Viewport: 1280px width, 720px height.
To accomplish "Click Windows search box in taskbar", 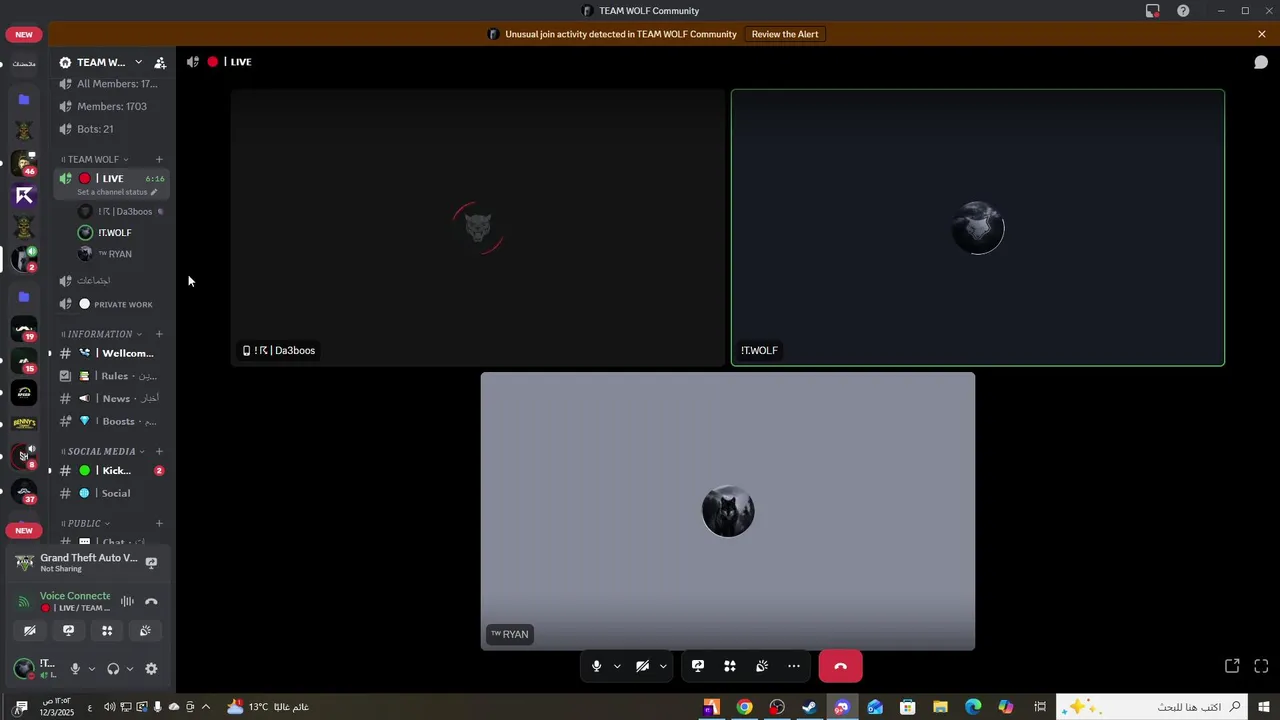I will (1153, 707).
